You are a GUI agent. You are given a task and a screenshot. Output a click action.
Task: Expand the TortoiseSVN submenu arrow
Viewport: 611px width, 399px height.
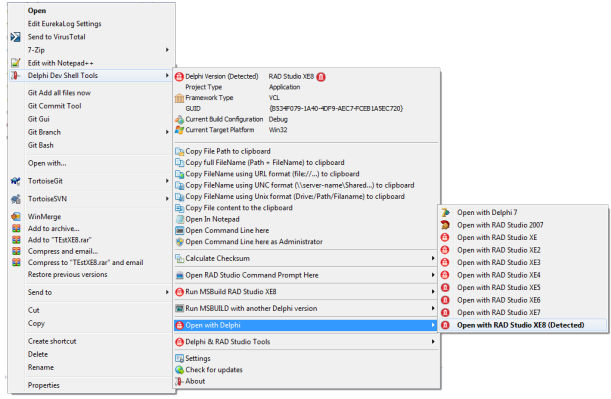167,199
